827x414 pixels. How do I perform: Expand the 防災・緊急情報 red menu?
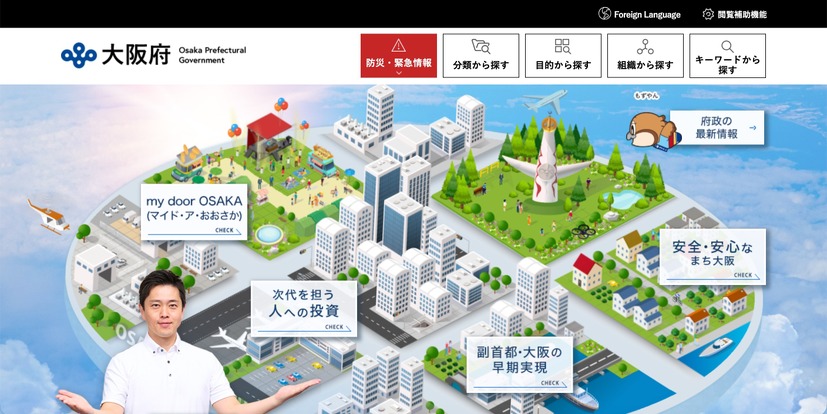coord(399,56)
